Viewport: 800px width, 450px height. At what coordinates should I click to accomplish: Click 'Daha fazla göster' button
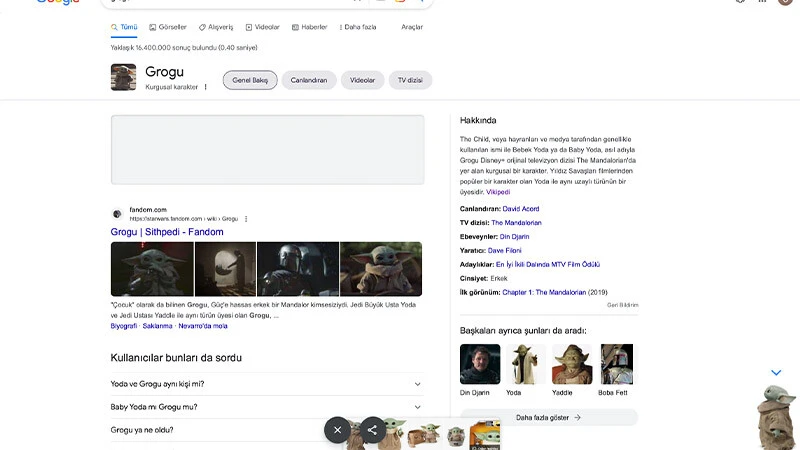pos(548,417)
